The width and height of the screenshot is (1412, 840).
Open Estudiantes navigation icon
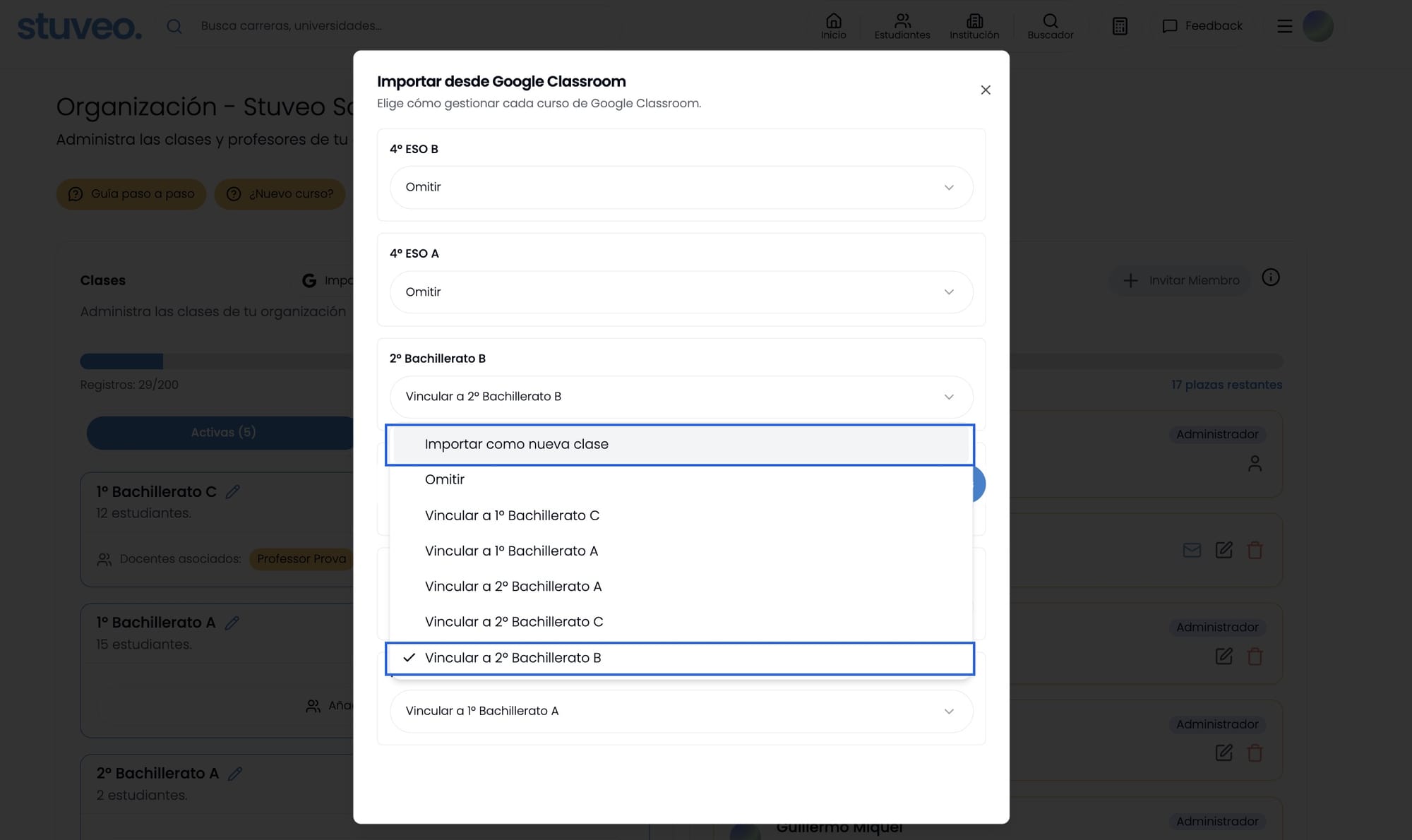(x=902, y=26)
